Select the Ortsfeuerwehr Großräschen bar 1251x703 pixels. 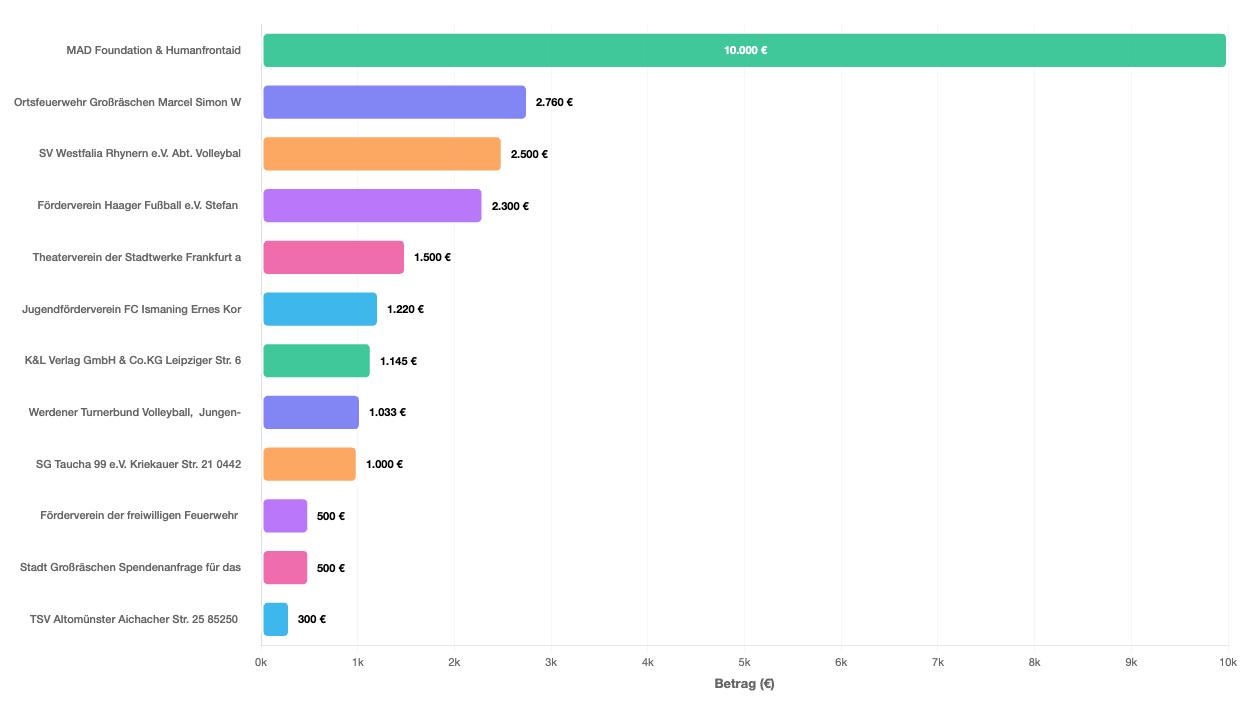pos(394,102)
